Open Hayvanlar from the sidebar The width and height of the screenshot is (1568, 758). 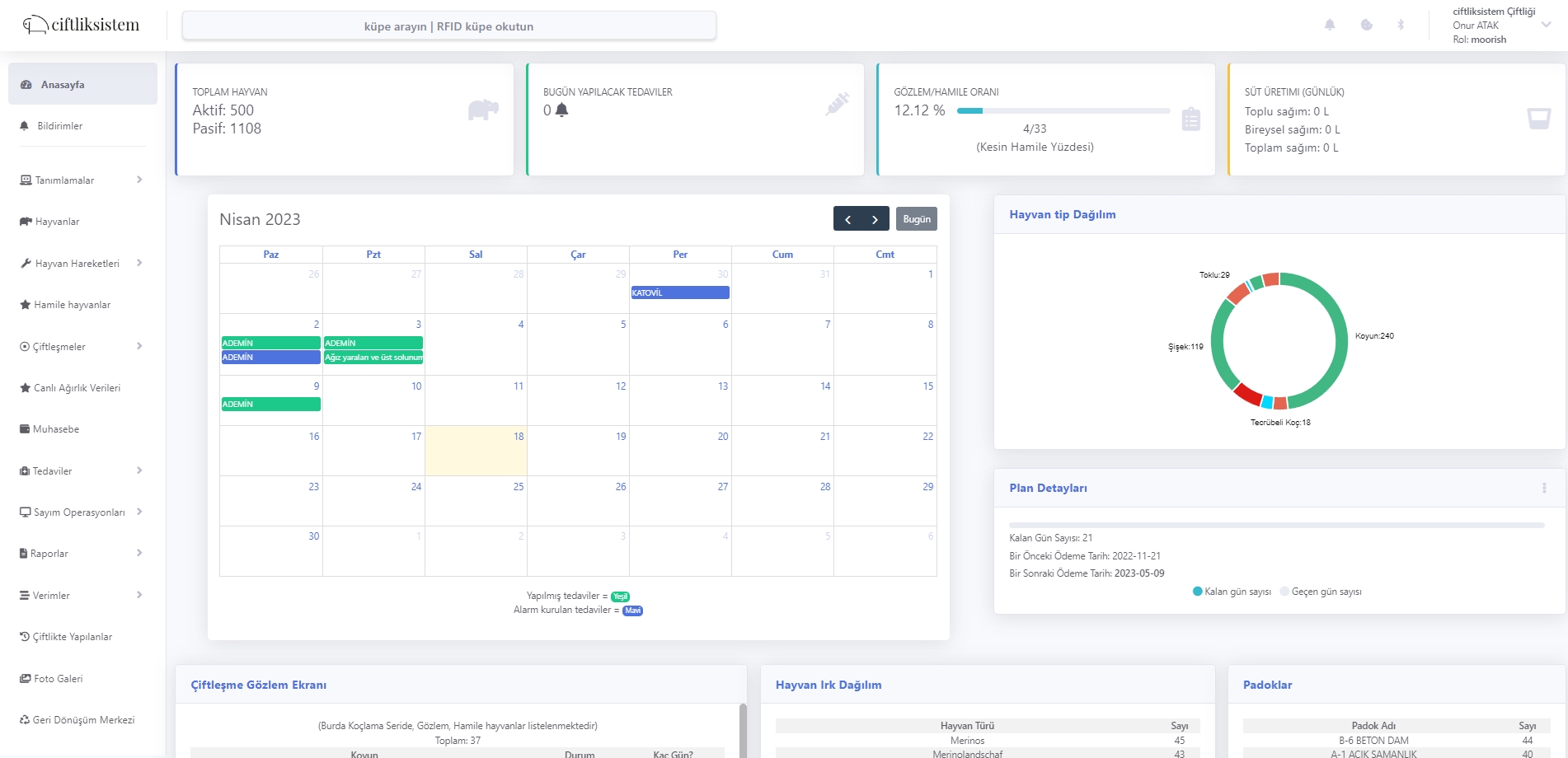[57, 222]
